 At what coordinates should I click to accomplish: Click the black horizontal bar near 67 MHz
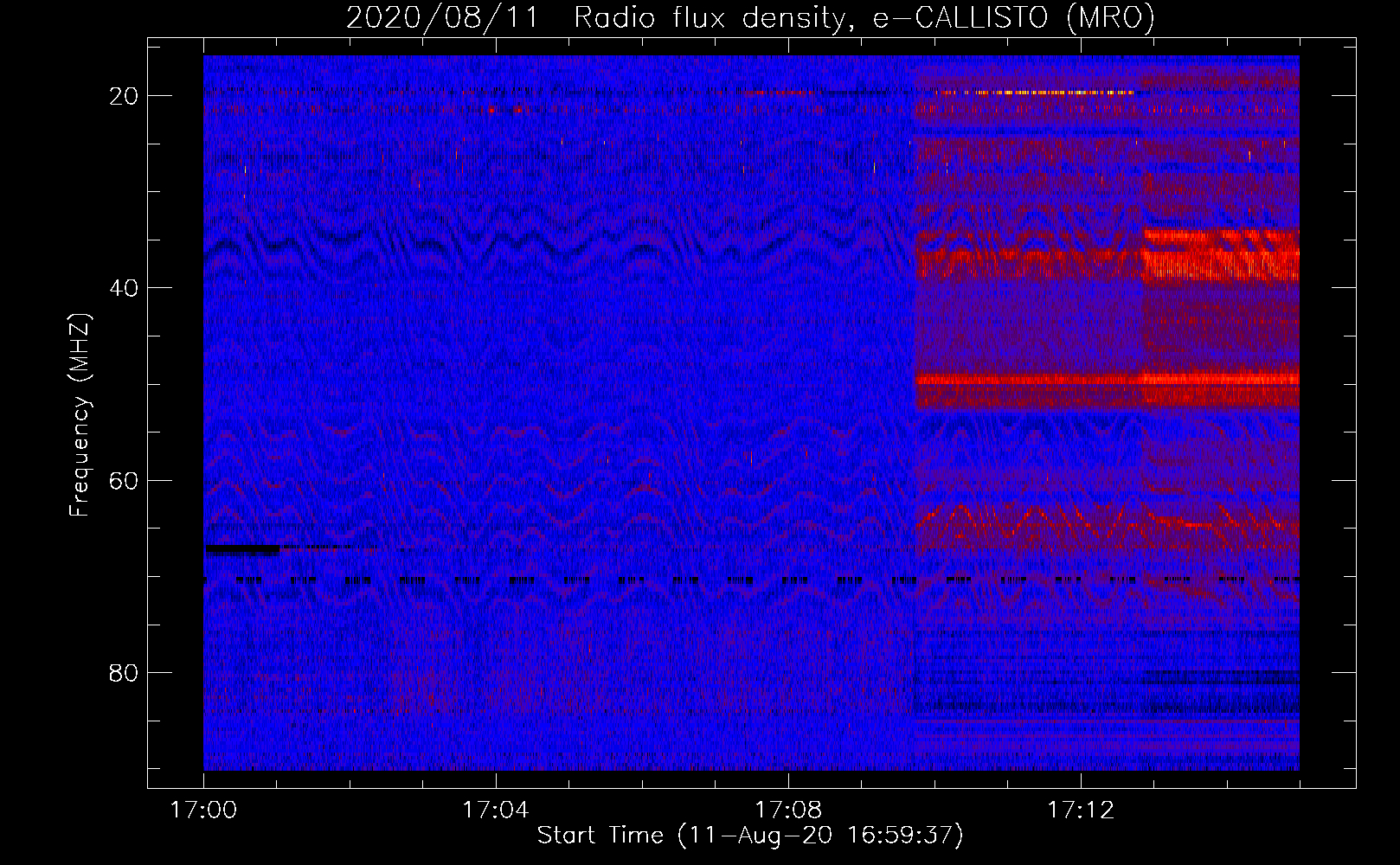coord(242,549)
